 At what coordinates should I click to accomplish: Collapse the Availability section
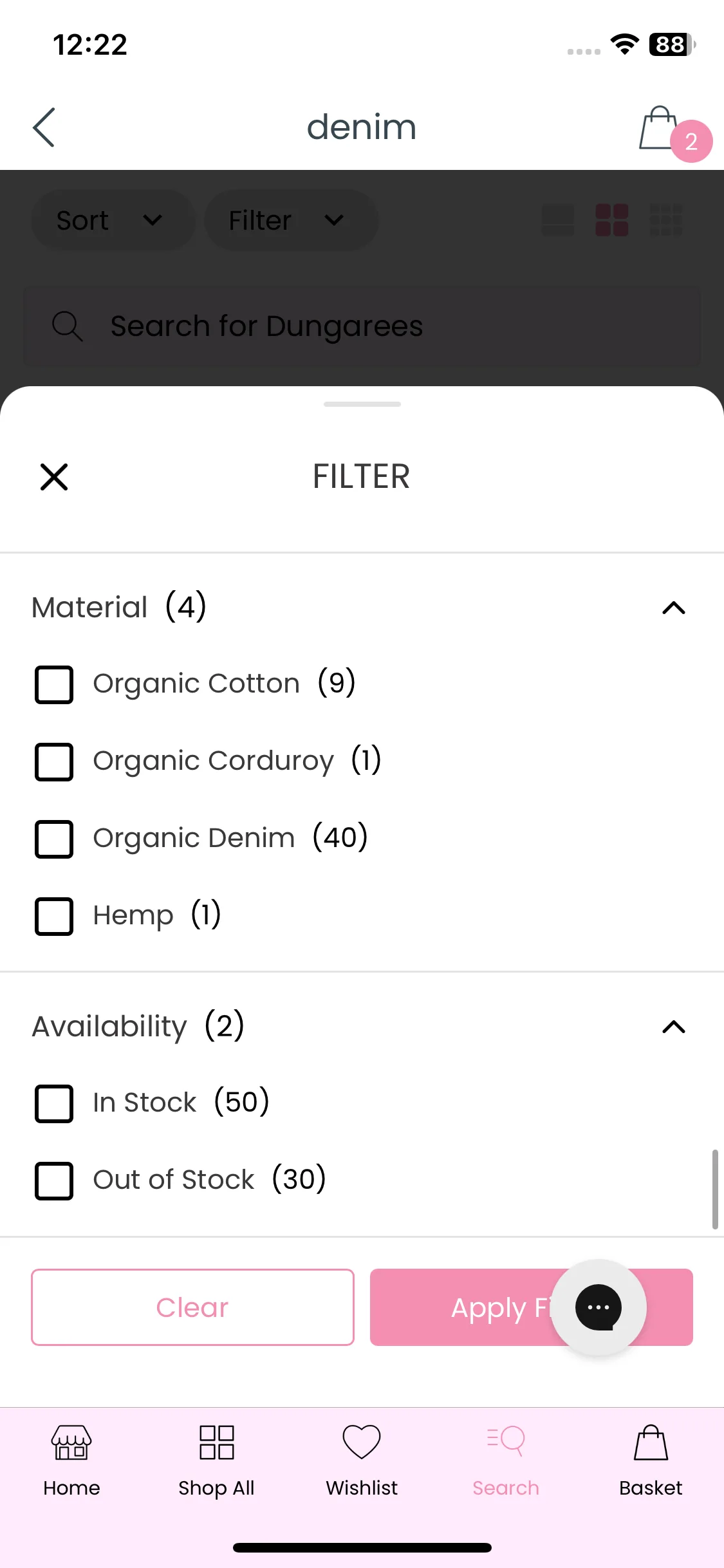click(674, 1027)
